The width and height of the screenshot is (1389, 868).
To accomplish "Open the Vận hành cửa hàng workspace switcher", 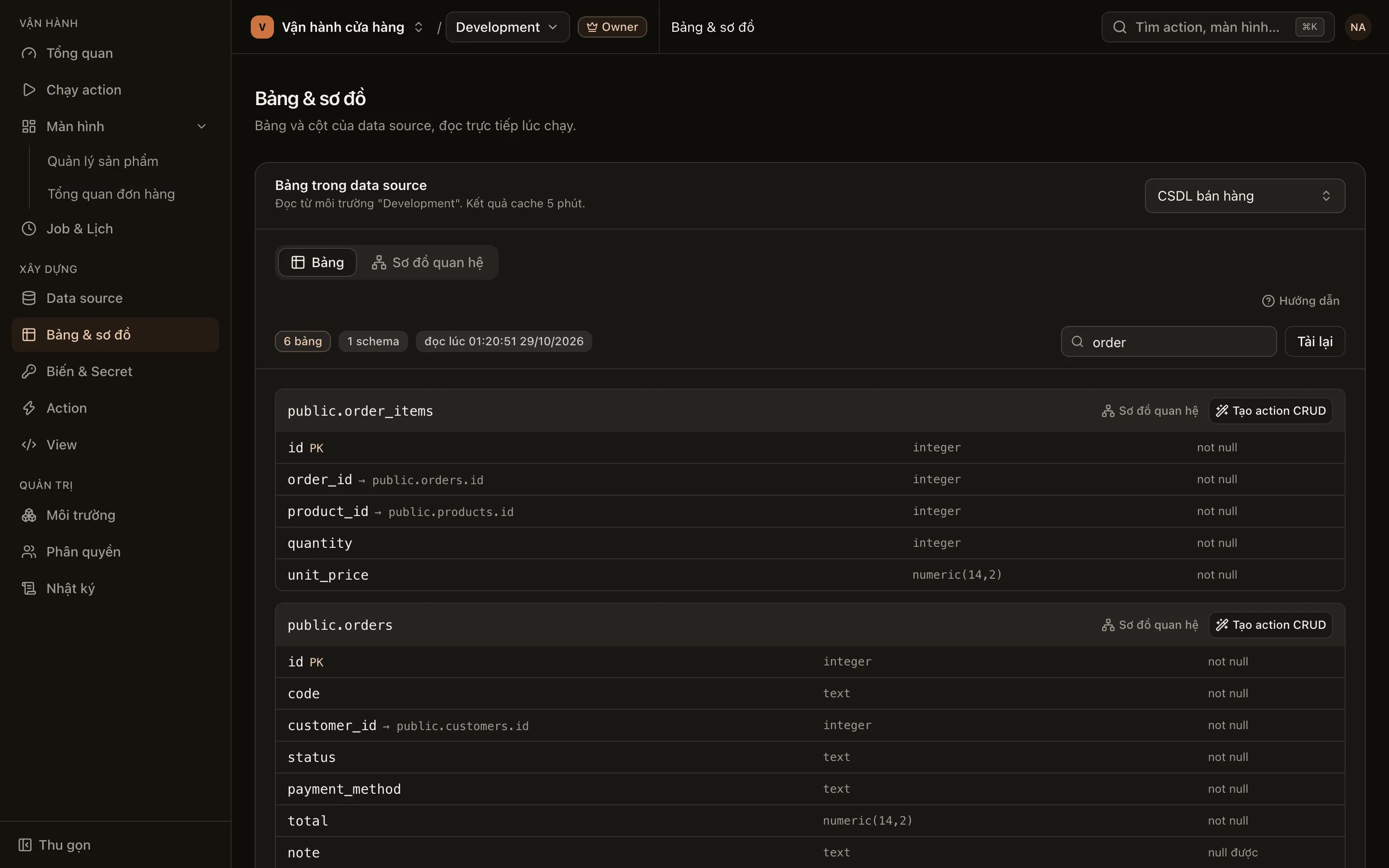I will coord(338,27).
